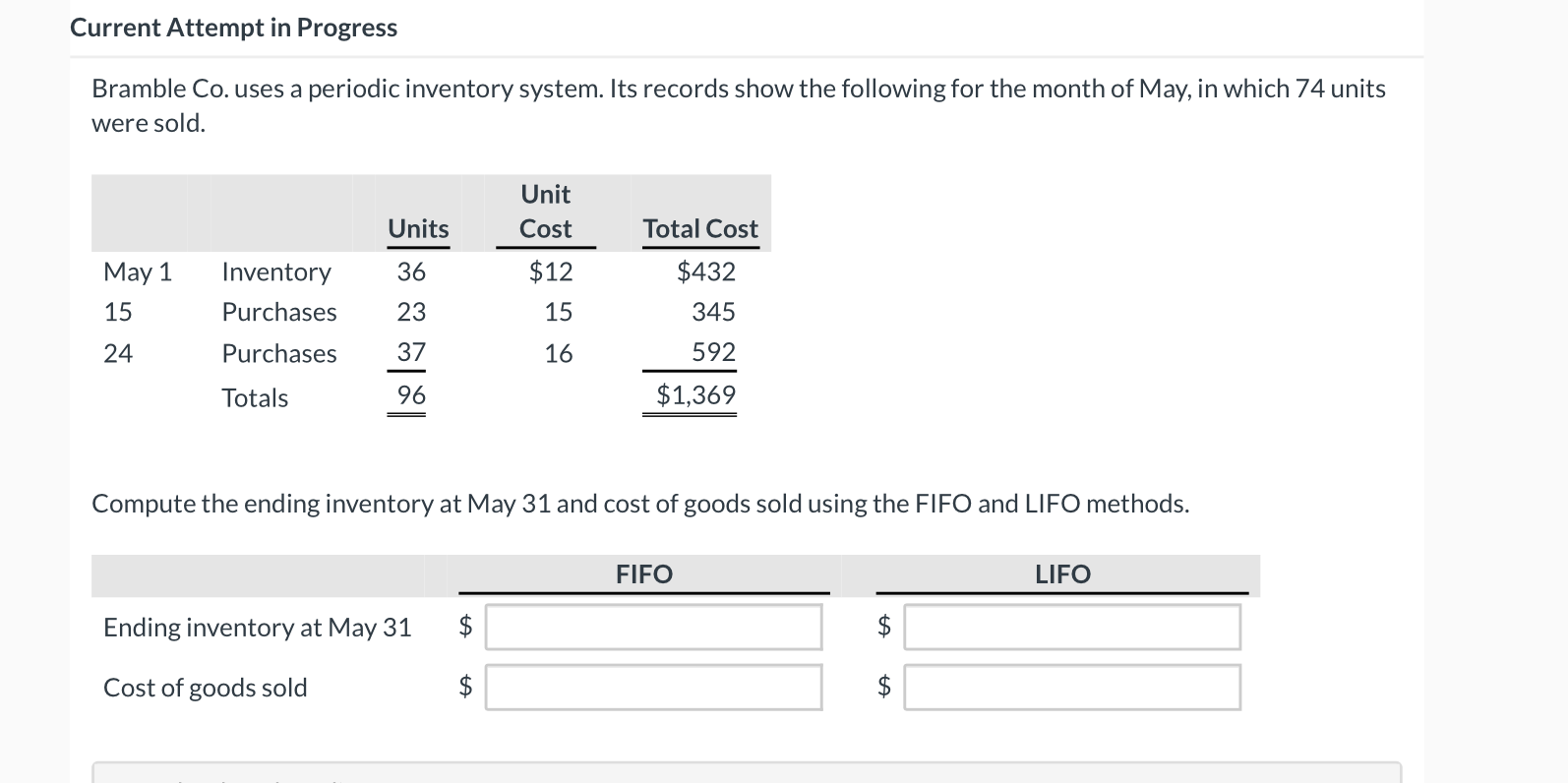This screenshot has height=783, width=1568.
Task: Click the FIFO ending inventory input field
Action: coord(653,627)
